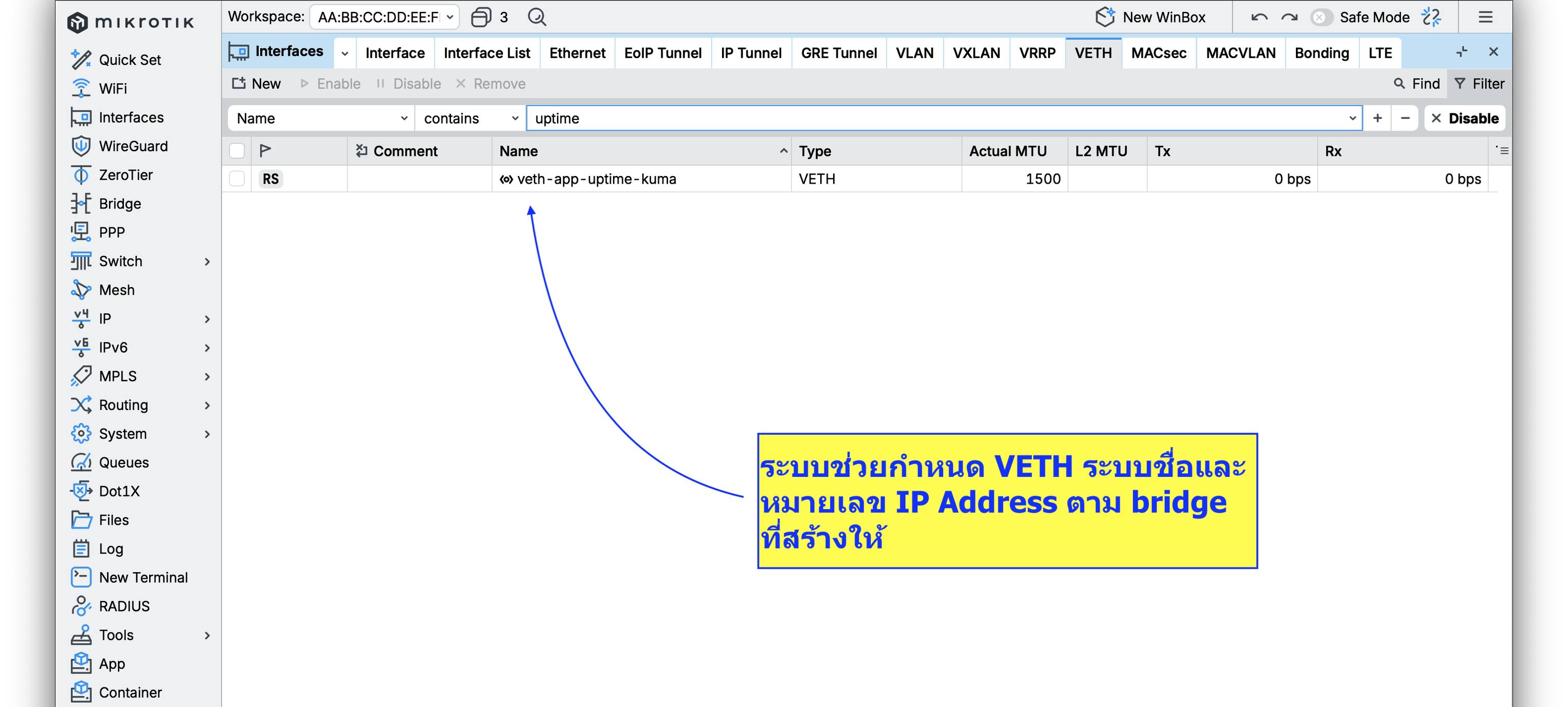1568x707 pixels.
Task: Switch to the Interface List tab
Action: [486, 53]
